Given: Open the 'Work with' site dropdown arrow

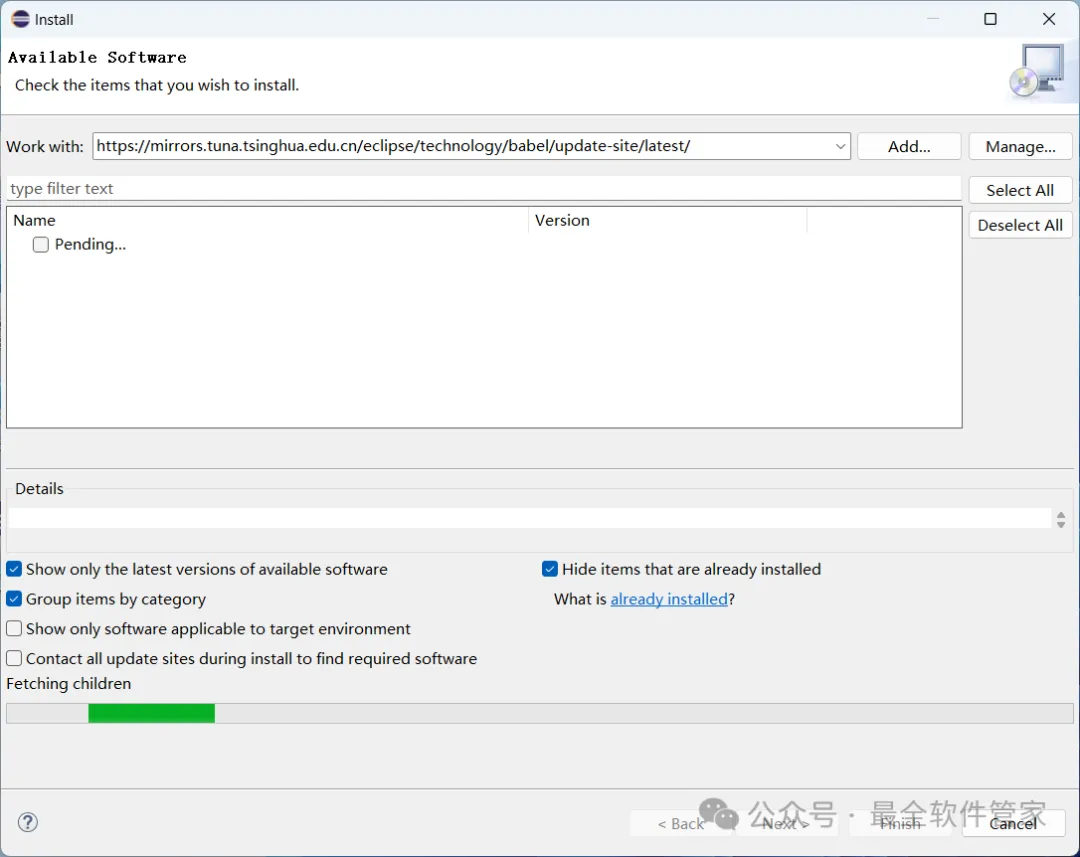Looking at the screenshot, I should pyautogui.click(x=840, y=146).
